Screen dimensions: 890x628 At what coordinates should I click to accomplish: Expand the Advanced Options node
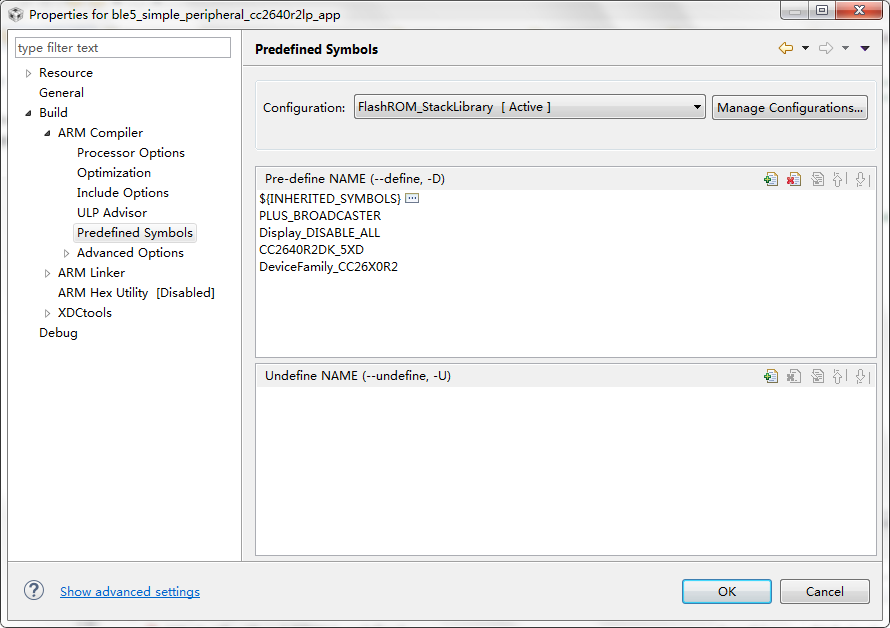67,253
